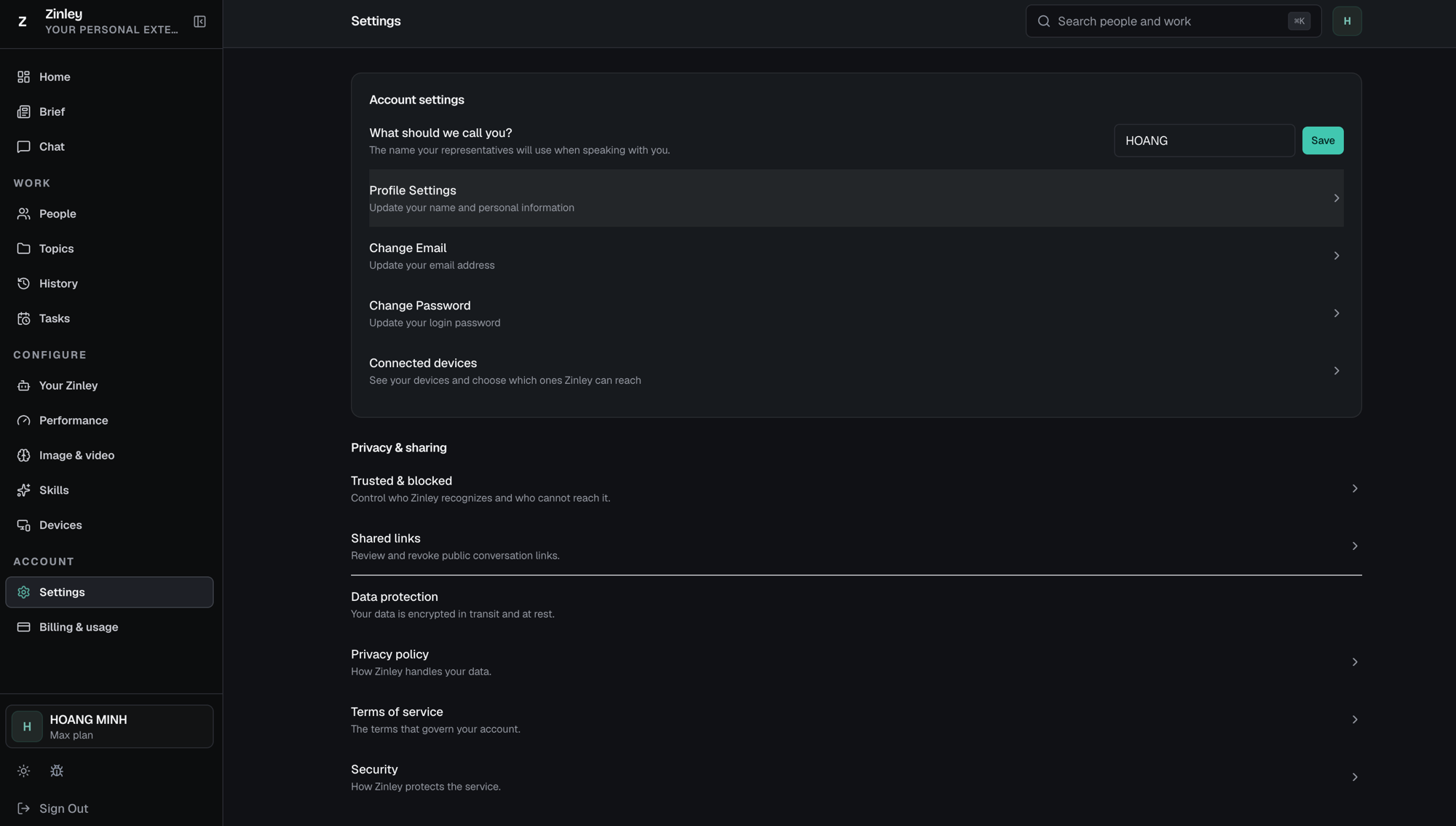Screen dimensions: 1456x826
Task: Open Shared links chevron
Action: [1354, 546]
